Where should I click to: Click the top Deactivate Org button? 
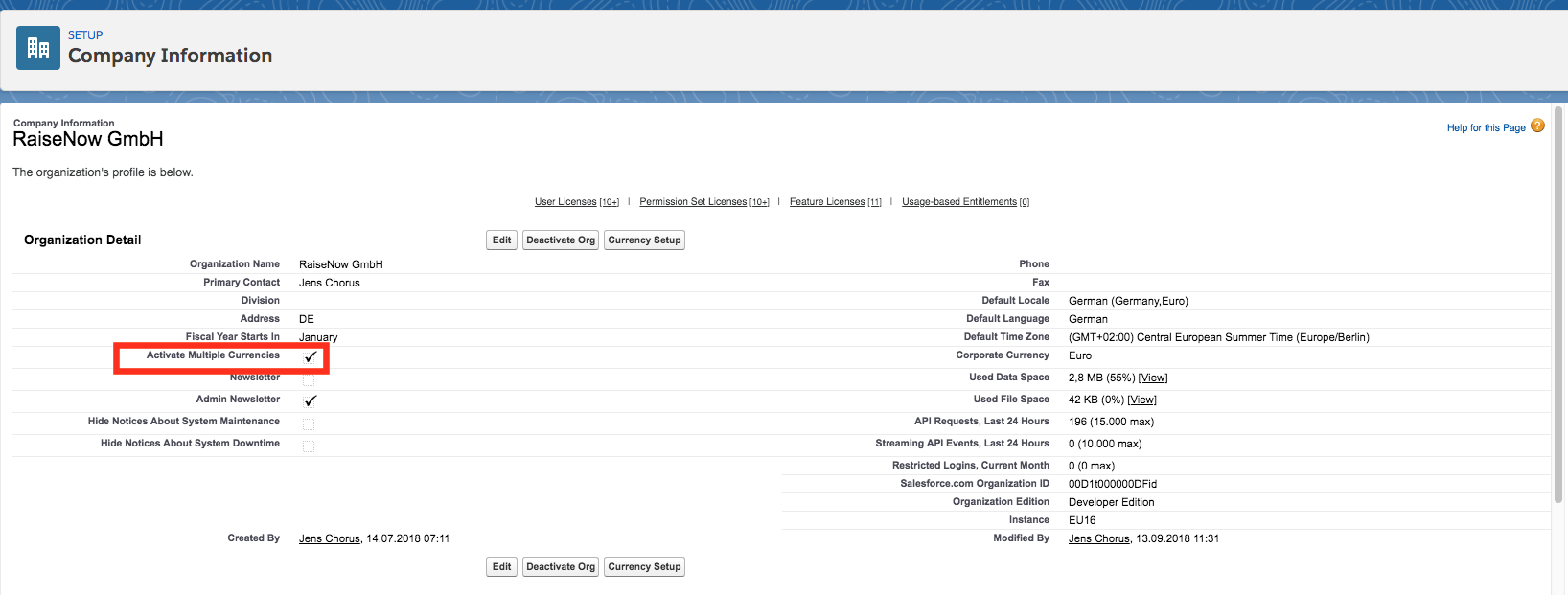tap(561, 240)
